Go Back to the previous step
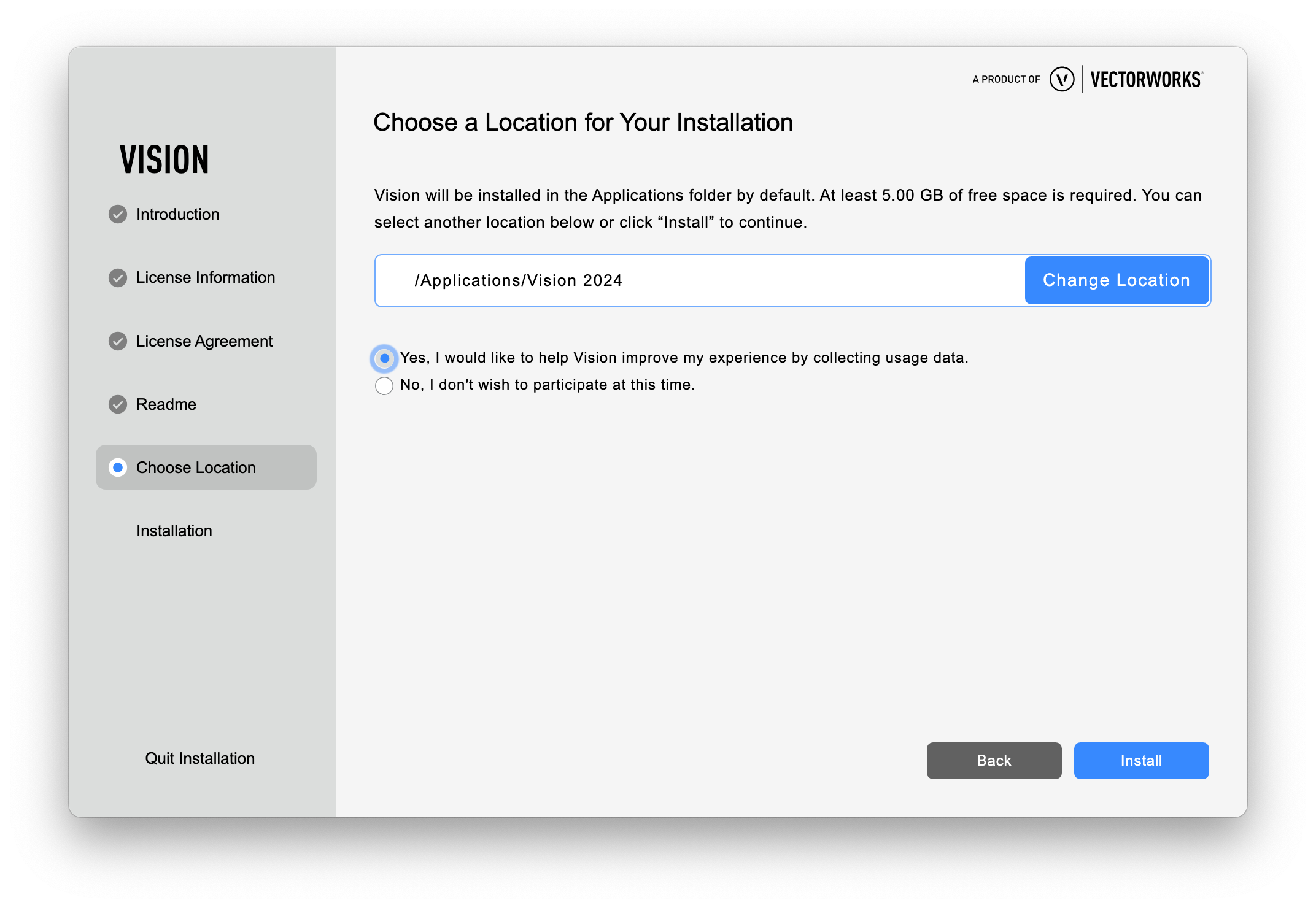1316x908 pixels. (x=994, y=761)
